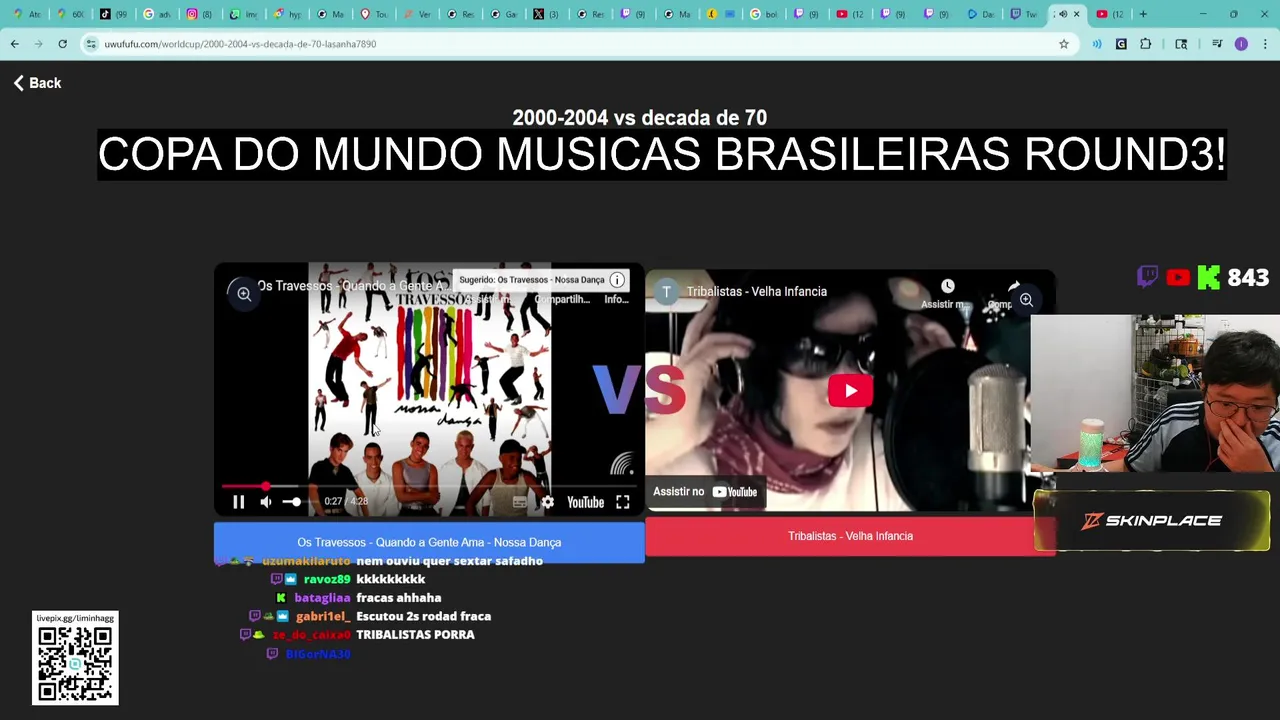Open the YouTube logo link on left video

(x=585, y=502)
